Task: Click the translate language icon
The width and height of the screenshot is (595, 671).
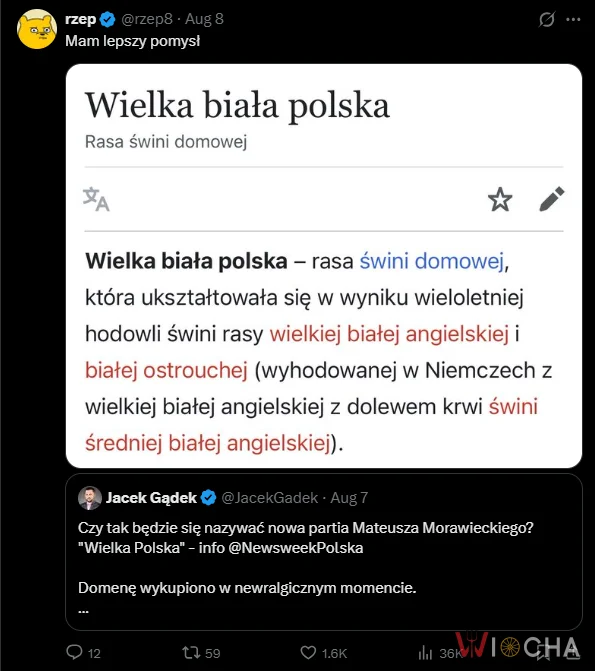Action: [96, 199]
